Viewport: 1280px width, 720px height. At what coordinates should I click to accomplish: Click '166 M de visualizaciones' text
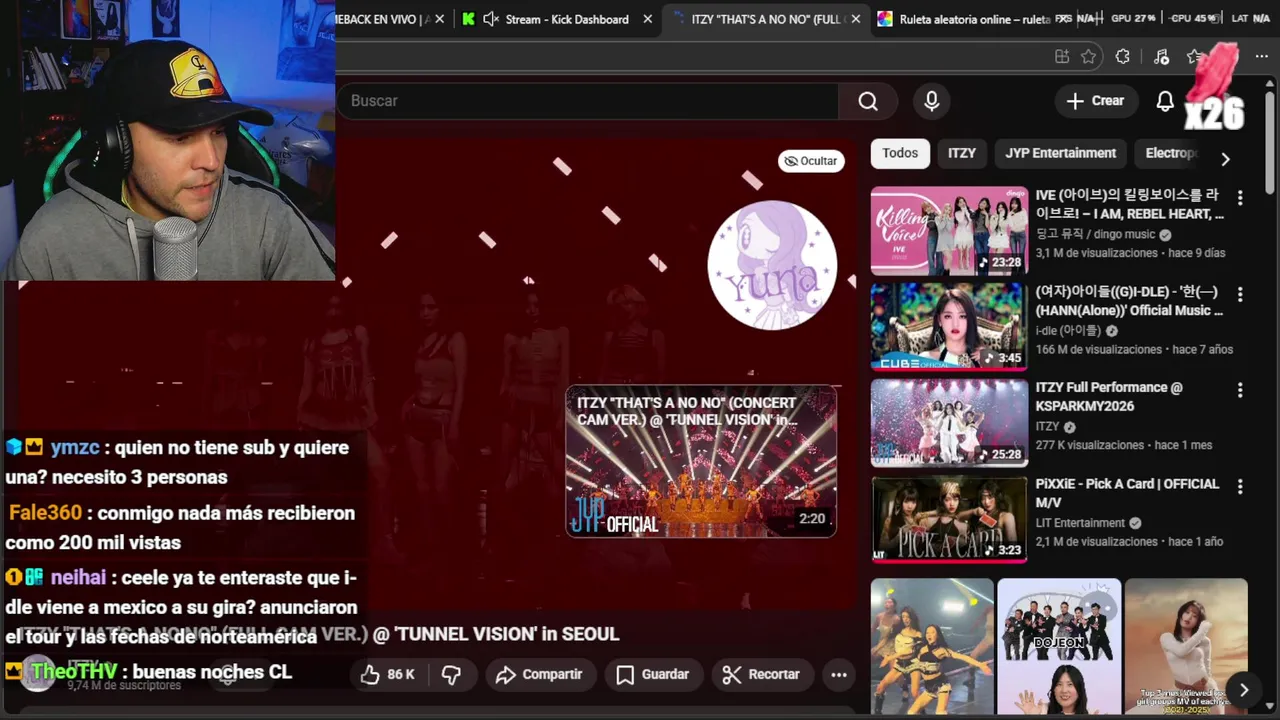[x=1099, y=349]
